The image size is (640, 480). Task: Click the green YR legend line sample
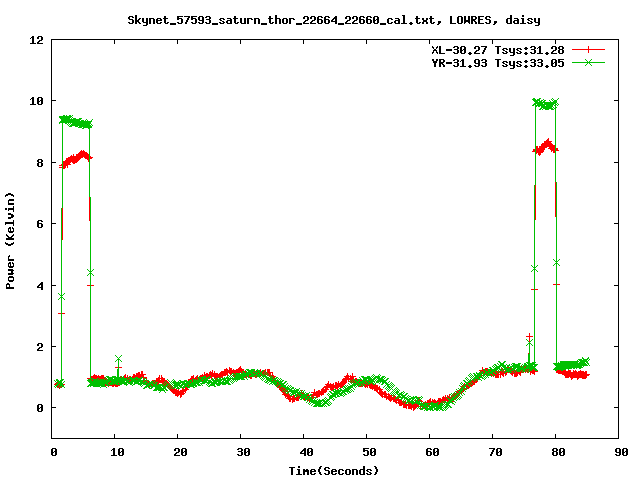click(x=588, y=62)
